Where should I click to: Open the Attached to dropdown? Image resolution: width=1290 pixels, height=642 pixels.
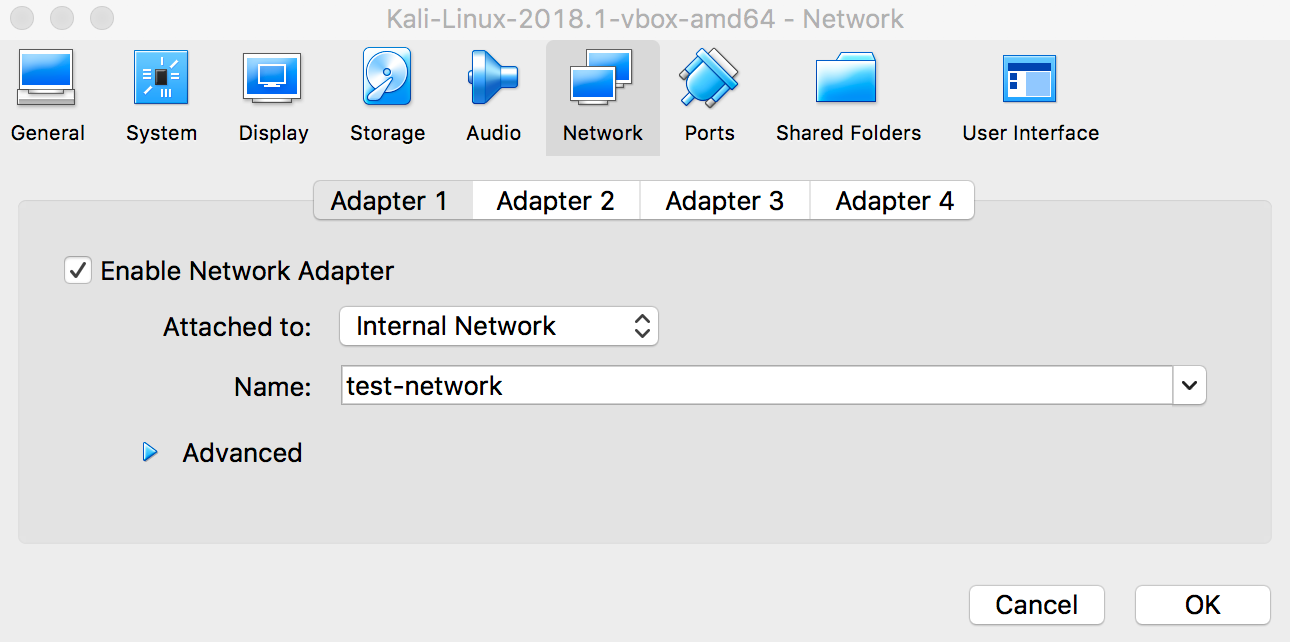pyautogui.click(x=498, y=326)
